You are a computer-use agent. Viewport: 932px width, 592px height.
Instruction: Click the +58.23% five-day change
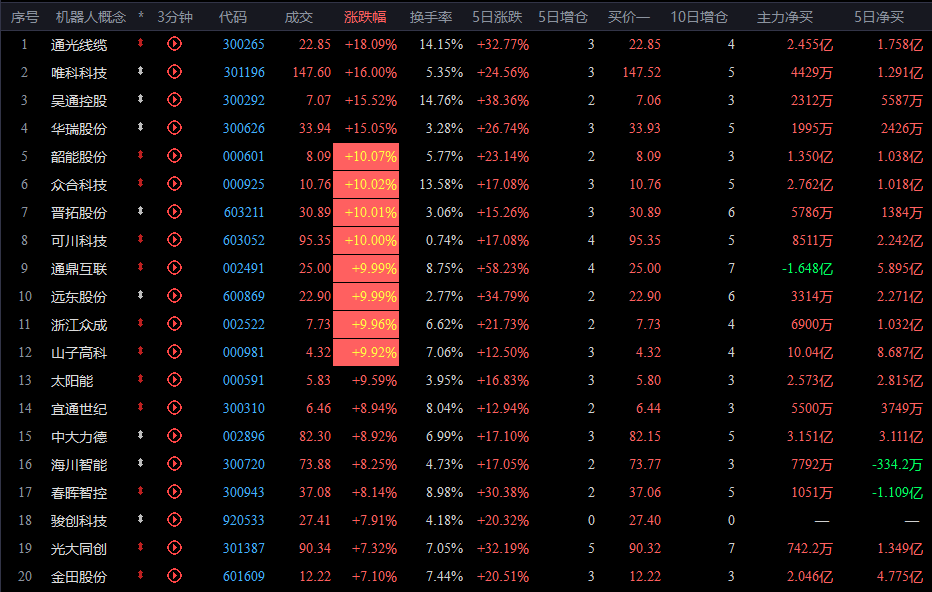point(503,268)
